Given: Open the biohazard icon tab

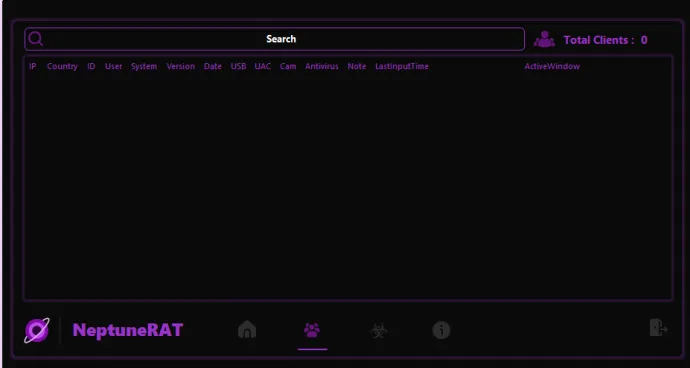Looking at the screenshot, I should [x=378, y=330].
